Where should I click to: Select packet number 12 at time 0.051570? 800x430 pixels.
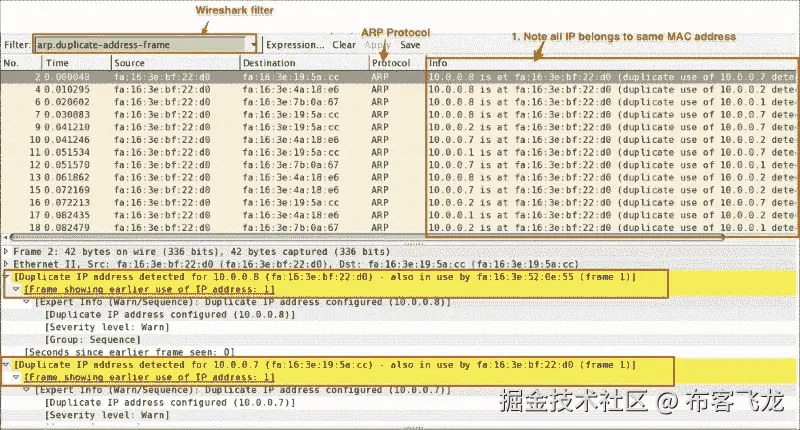point(399,165)
